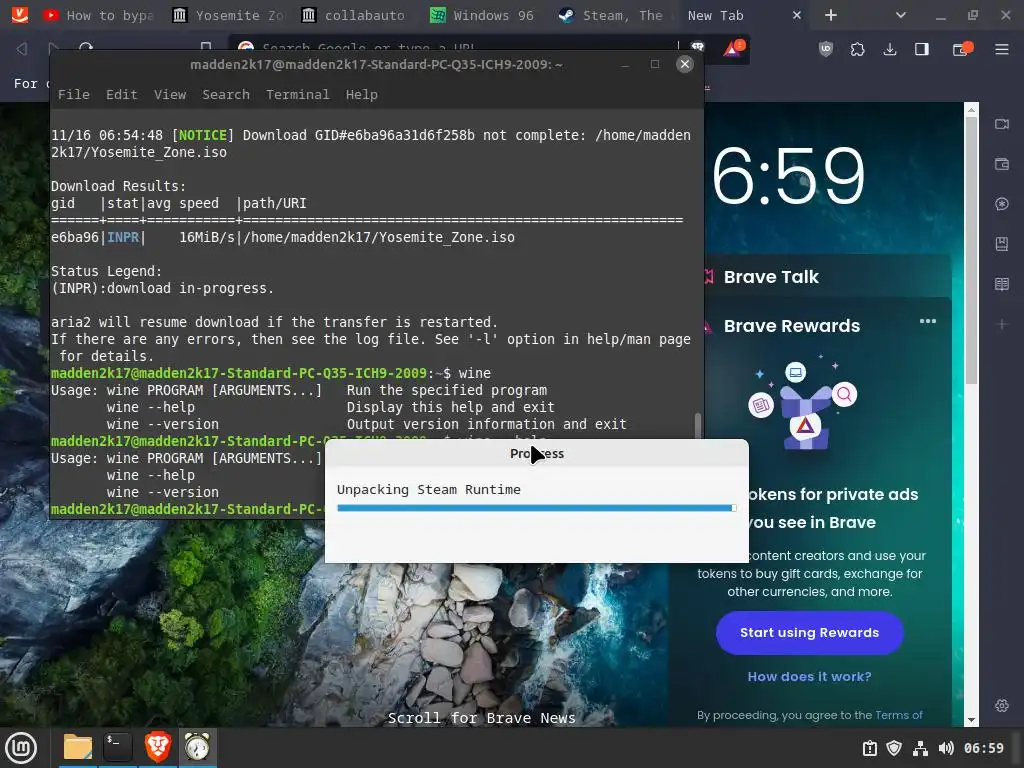Open the terminal Edit menu
This screenshot has height=768, width=1024.
point(122,95)
